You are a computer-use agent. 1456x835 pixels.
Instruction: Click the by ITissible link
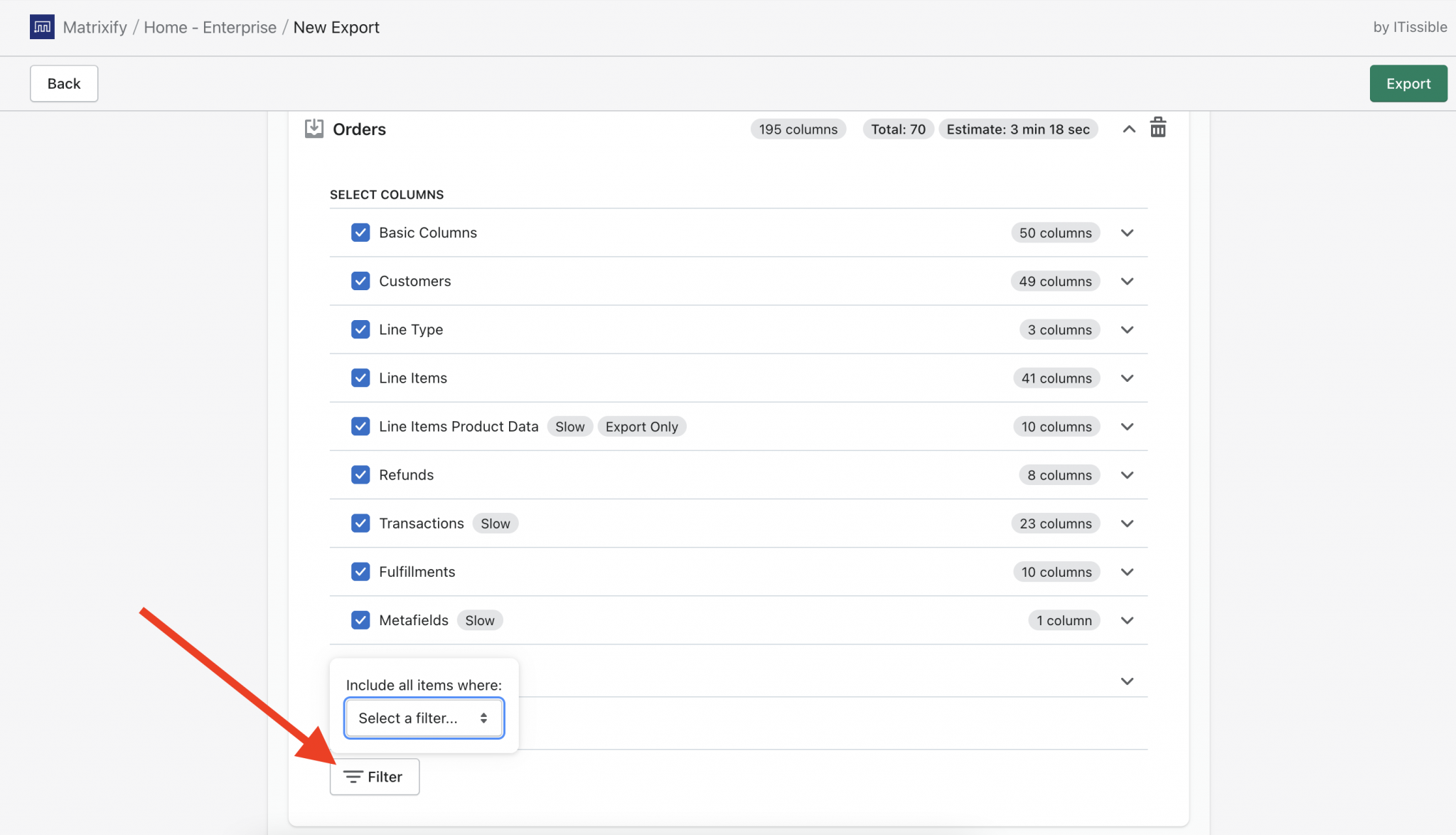[1410, 27]
